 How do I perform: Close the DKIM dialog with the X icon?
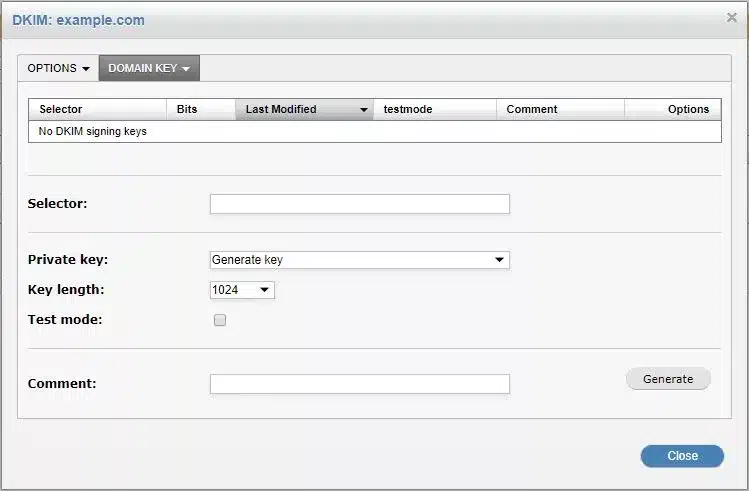(731, 17)
